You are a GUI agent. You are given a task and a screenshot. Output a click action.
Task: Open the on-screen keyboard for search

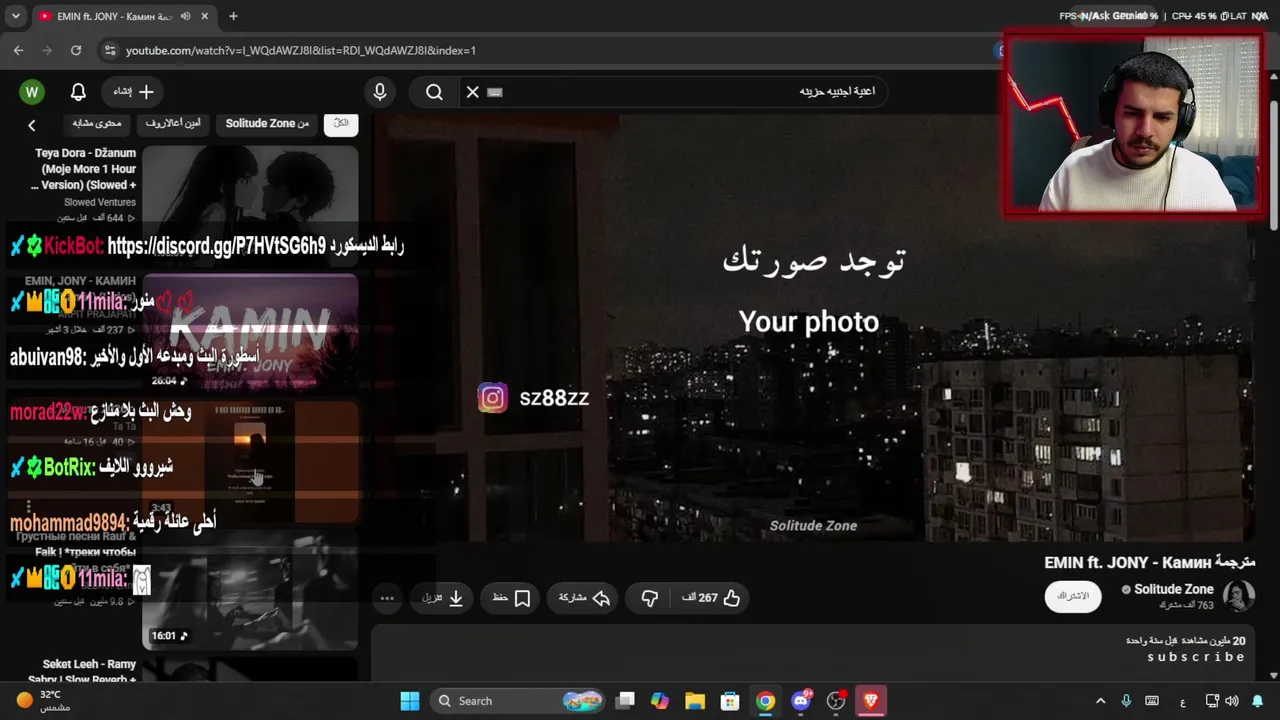point(495,92)
